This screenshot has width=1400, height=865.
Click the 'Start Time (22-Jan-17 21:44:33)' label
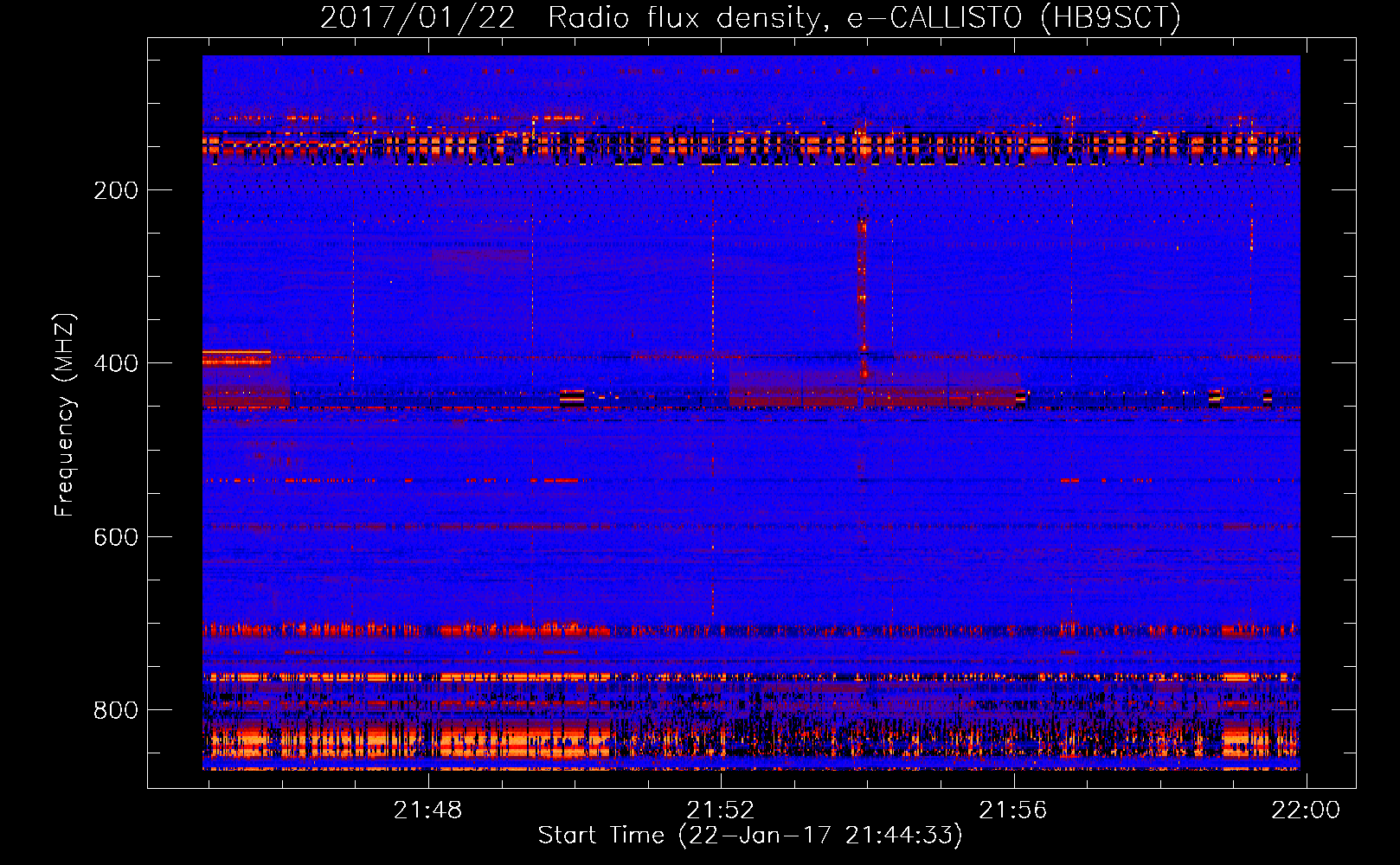coord(750,836)
